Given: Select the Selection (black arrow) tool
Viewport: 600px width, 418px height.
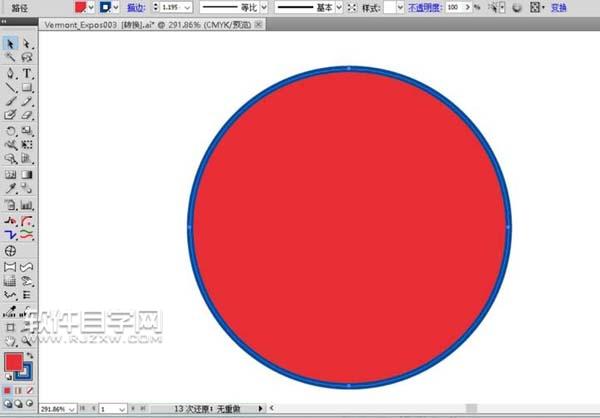Looking at the screenshot, I should click(x=10, y=44).
